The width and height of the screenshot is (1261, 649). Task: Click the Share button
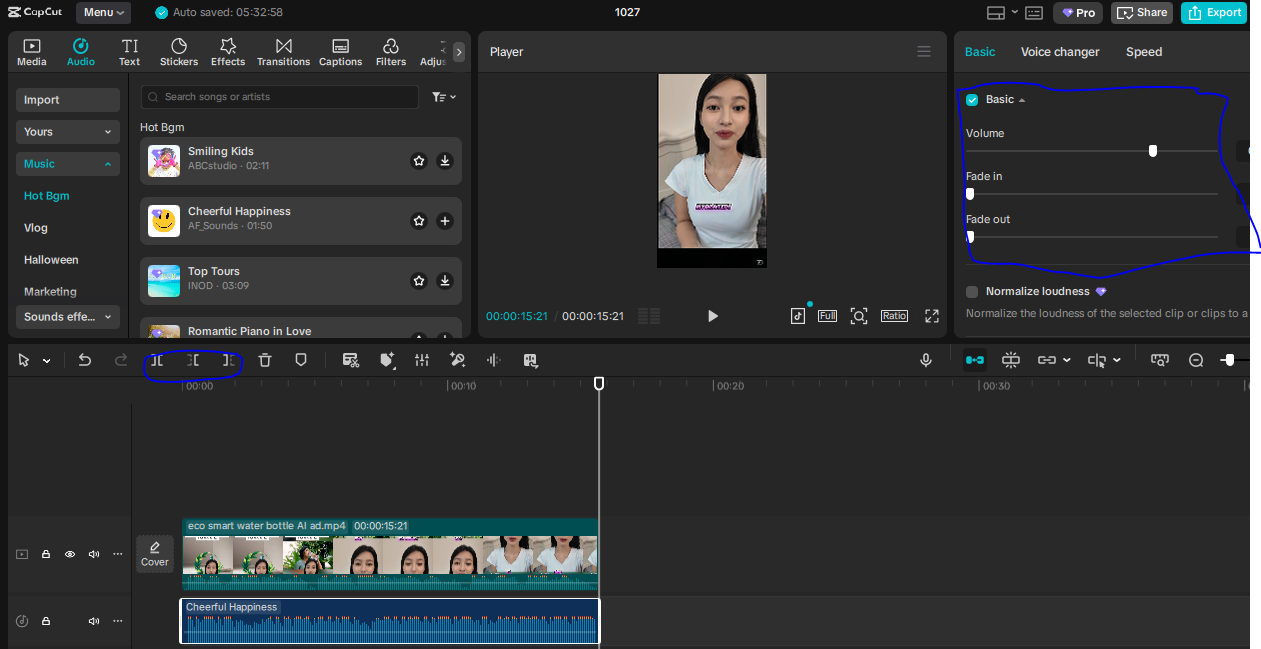point(1142,13)
